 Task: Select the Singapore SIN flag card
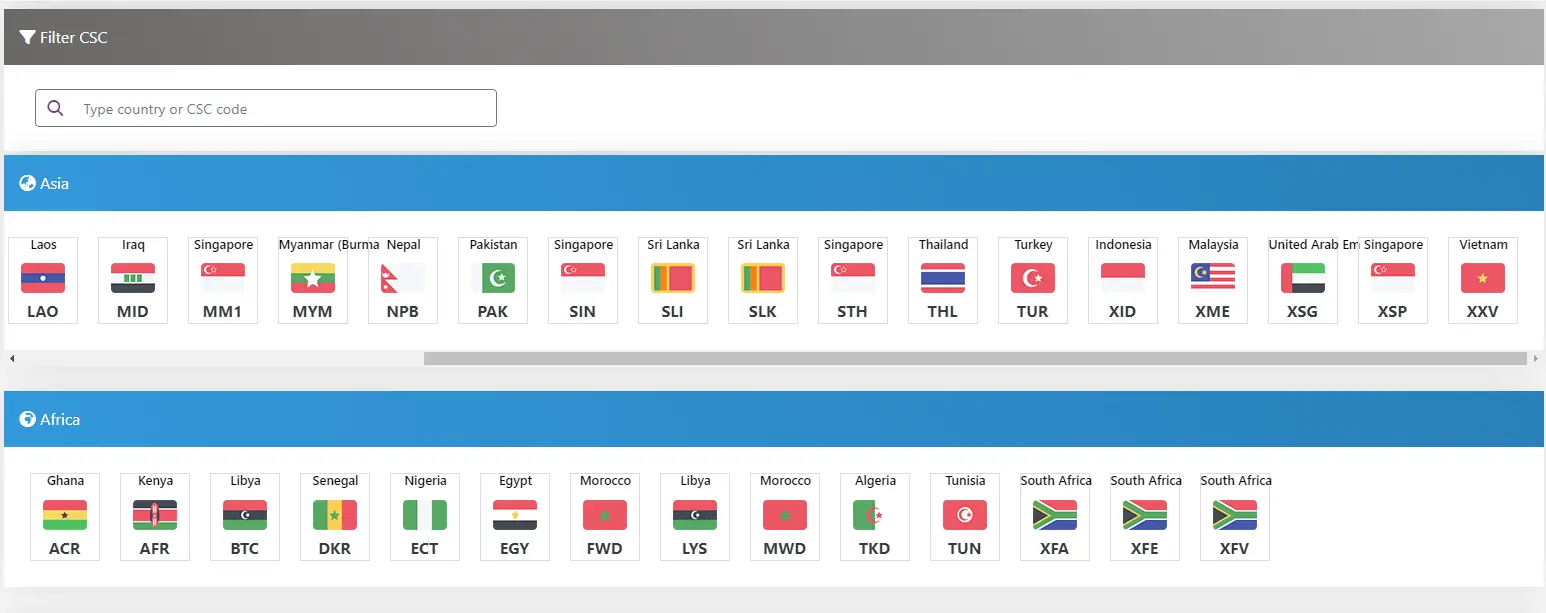[583, 280]
